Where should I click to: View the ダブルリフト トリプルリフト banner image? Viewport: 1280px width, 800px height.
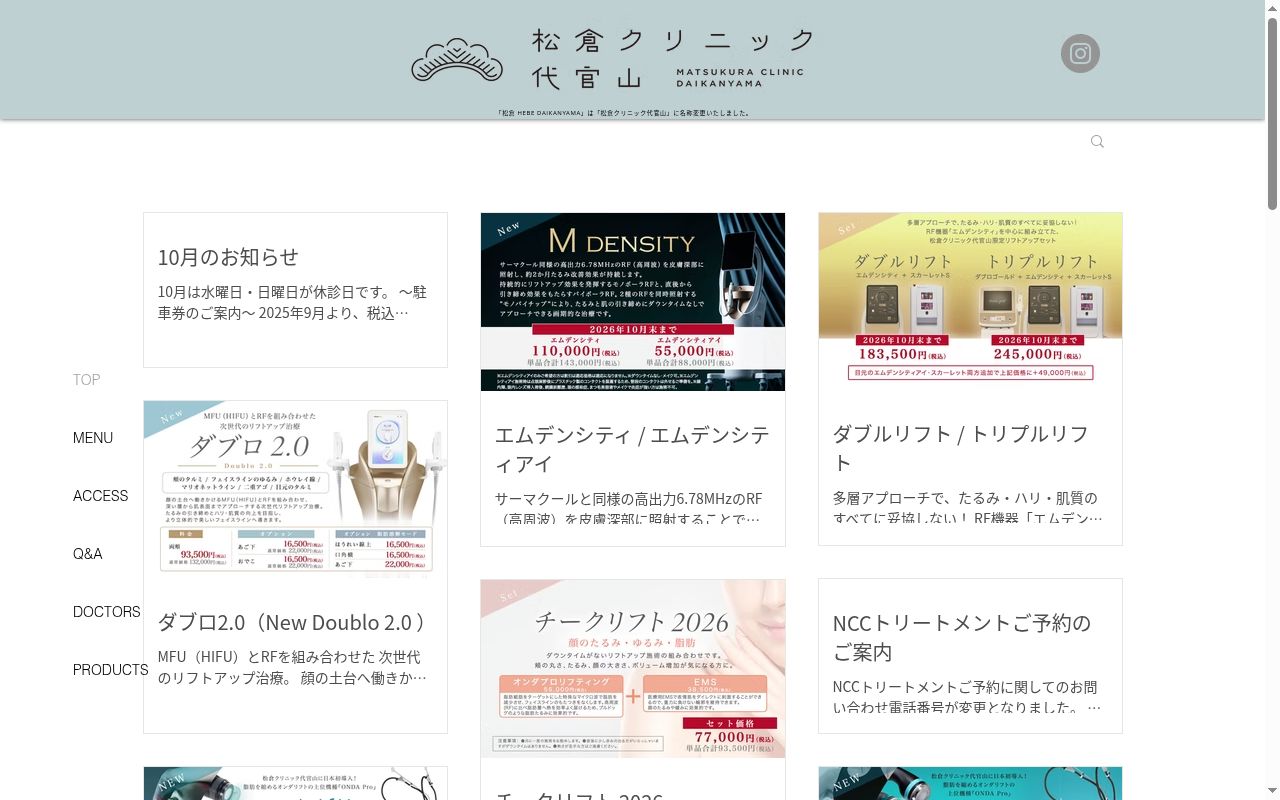[970, 300]
